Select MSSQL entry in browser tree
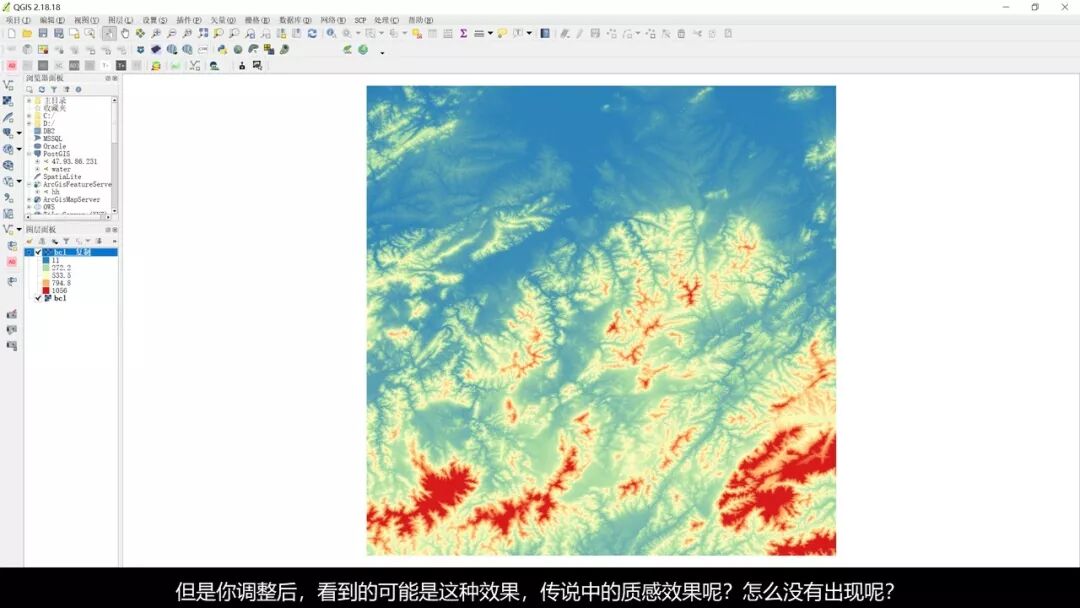Image resolution: width=1080 pixels, height=608 pixels. [x=52, y=138]
